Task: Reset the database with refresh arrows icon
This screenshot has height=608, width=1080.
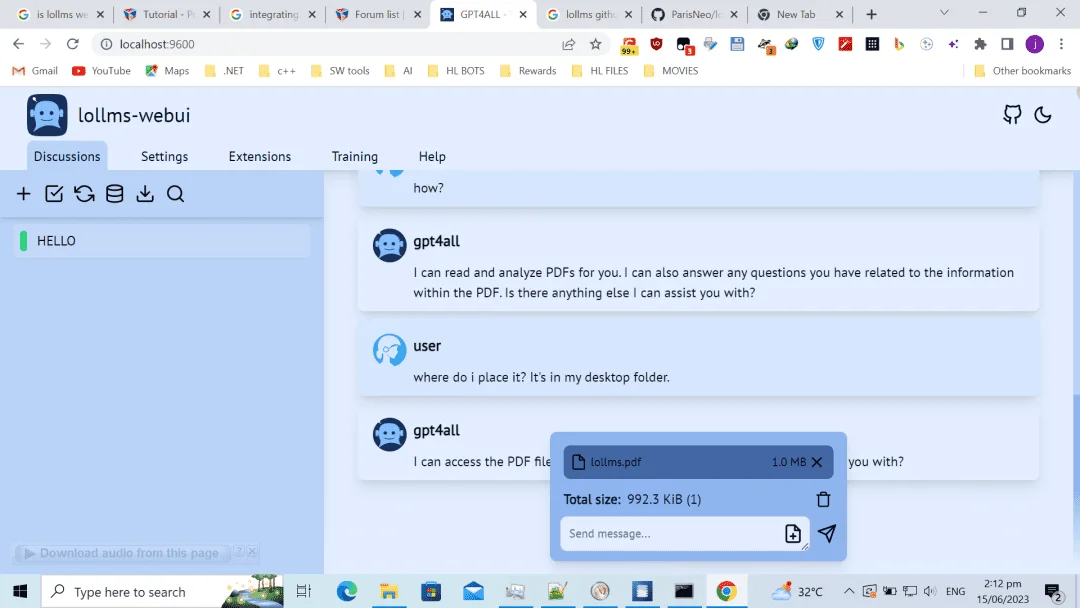Action: (x=84, y=193)
